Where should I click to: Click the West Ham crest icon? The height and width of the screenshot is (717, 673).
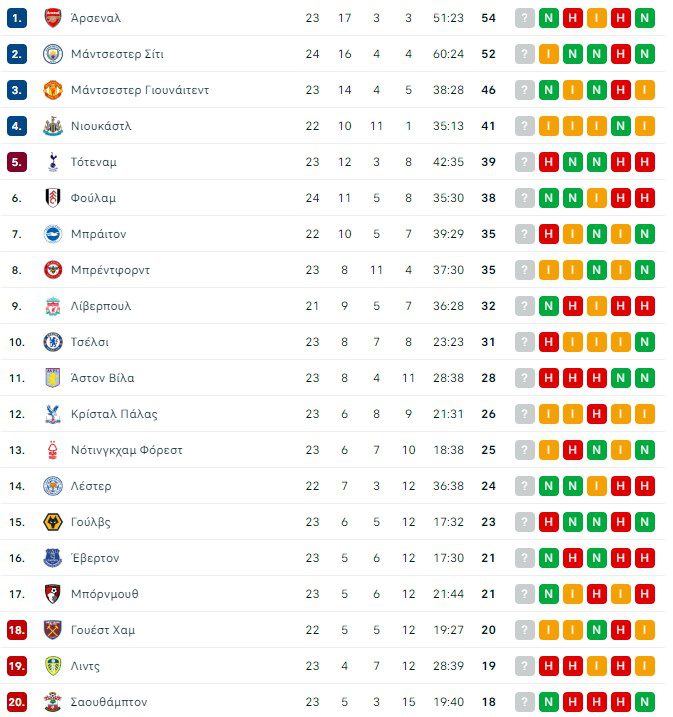(x=53, y=630)
